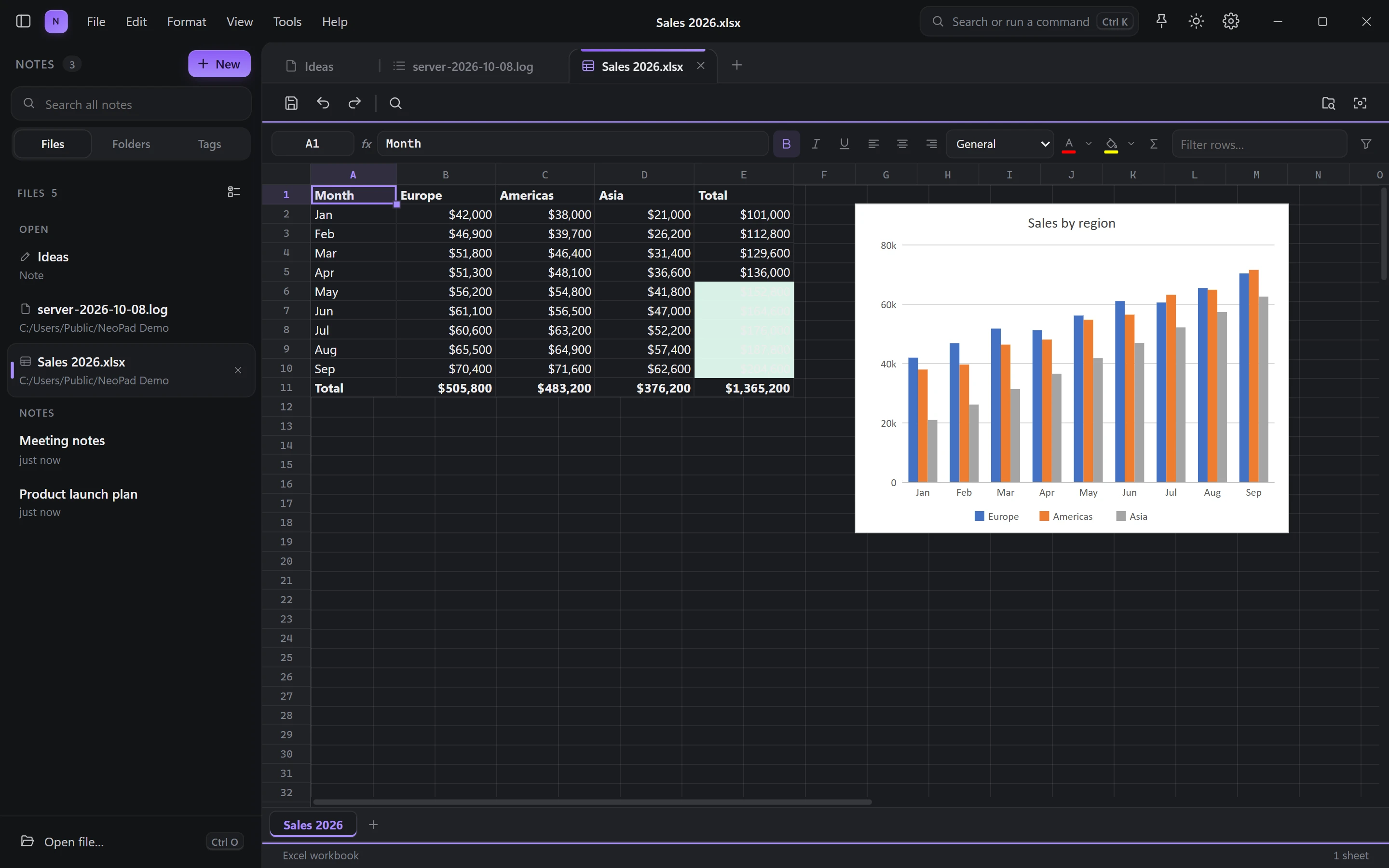The width and height of the screenshot is (1389, 868).
Task: Click the NeoPad app logo icon
Action: 55,21
